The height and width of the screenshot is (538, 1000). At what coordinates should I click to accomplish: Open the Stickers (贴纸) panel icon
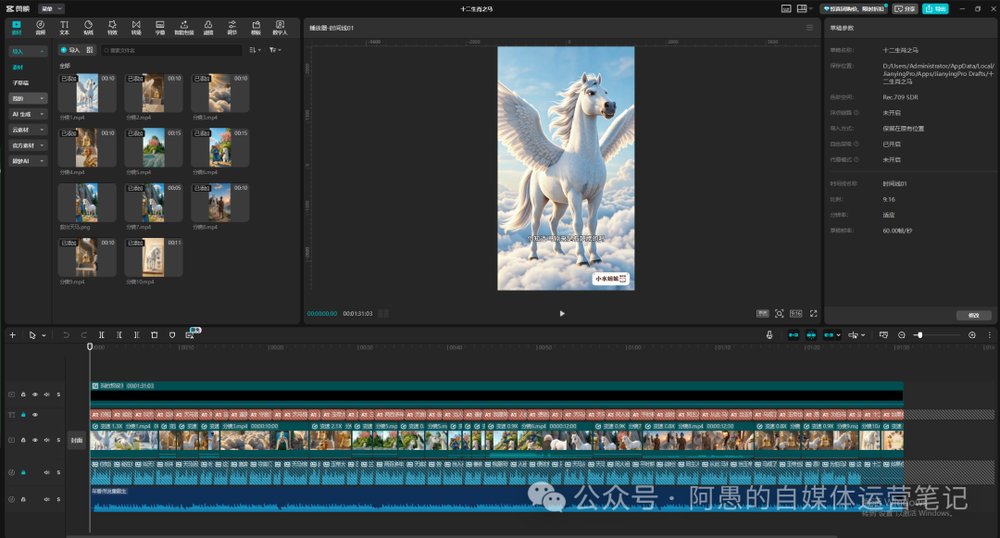88,27
